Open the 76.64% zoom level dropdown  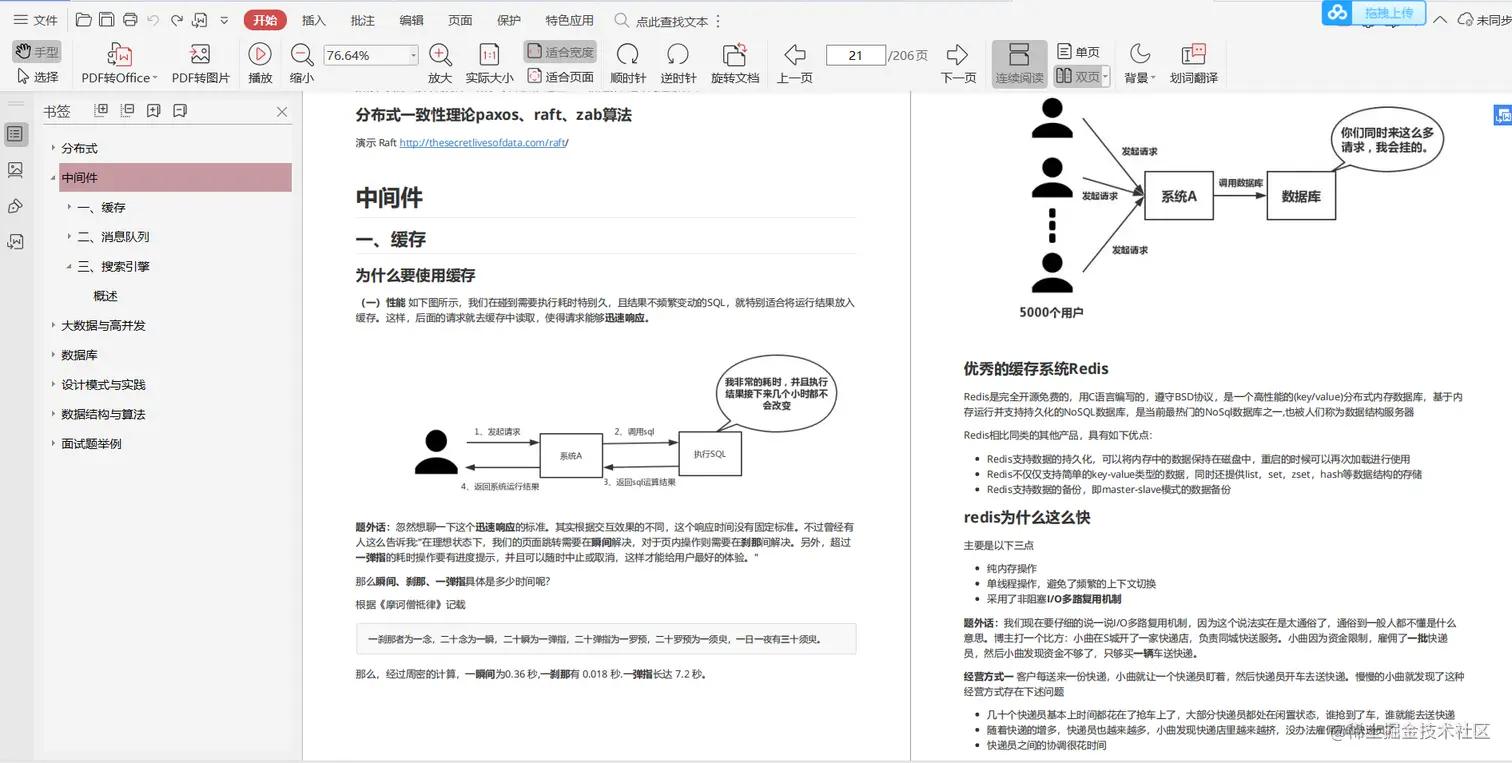coord(414,56)
